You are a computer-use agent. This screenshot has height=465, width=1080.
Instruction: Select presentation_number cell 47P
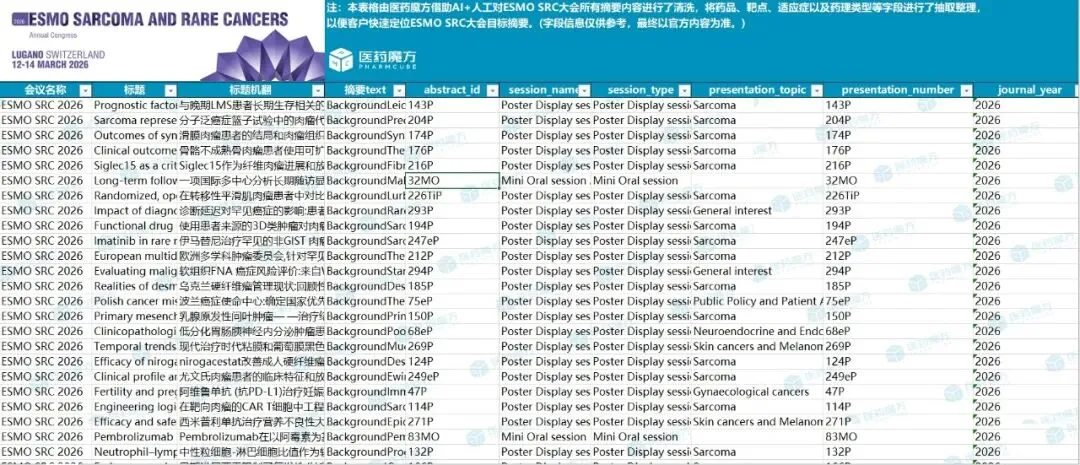tap(898, 392)
